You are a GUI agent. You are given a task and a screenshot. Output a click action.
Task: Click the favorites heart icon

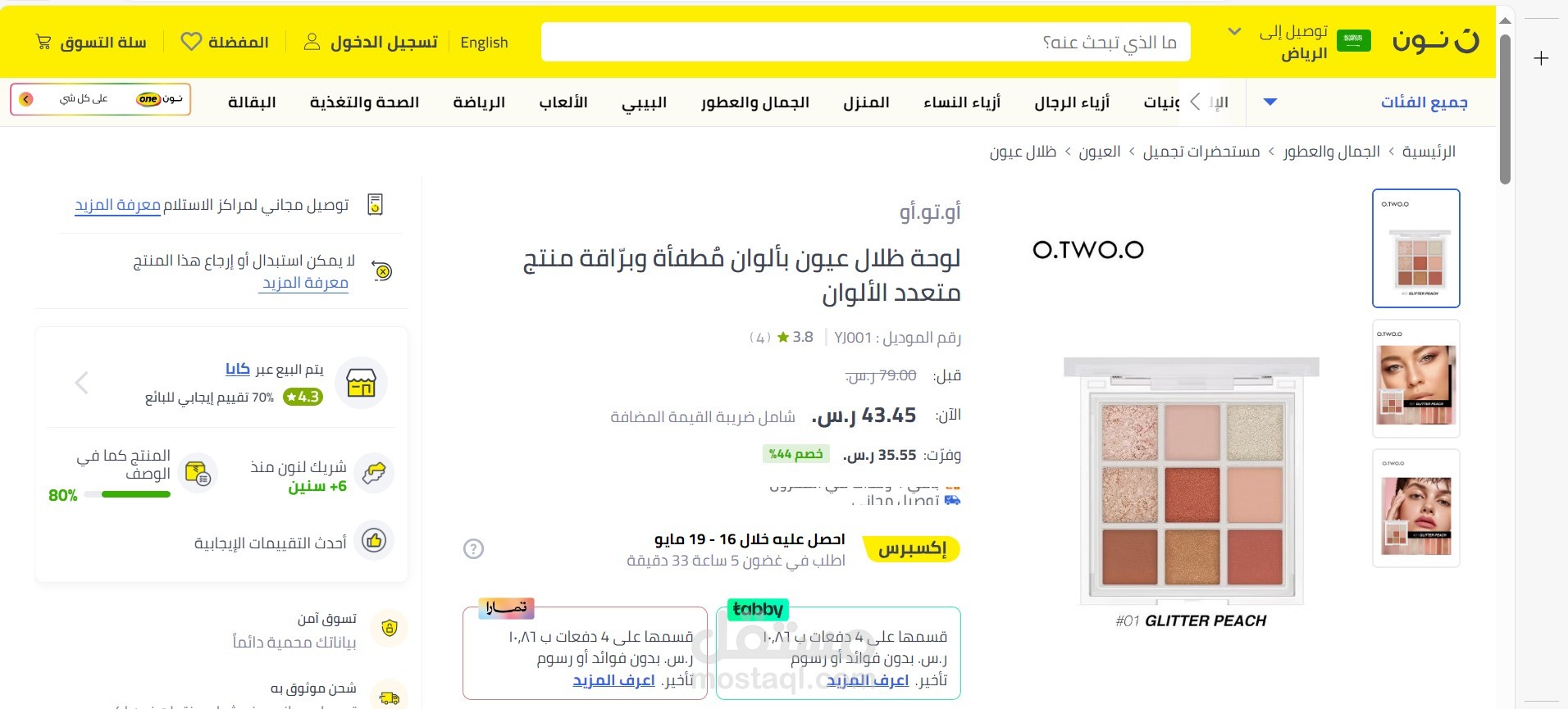coord(191,42)
